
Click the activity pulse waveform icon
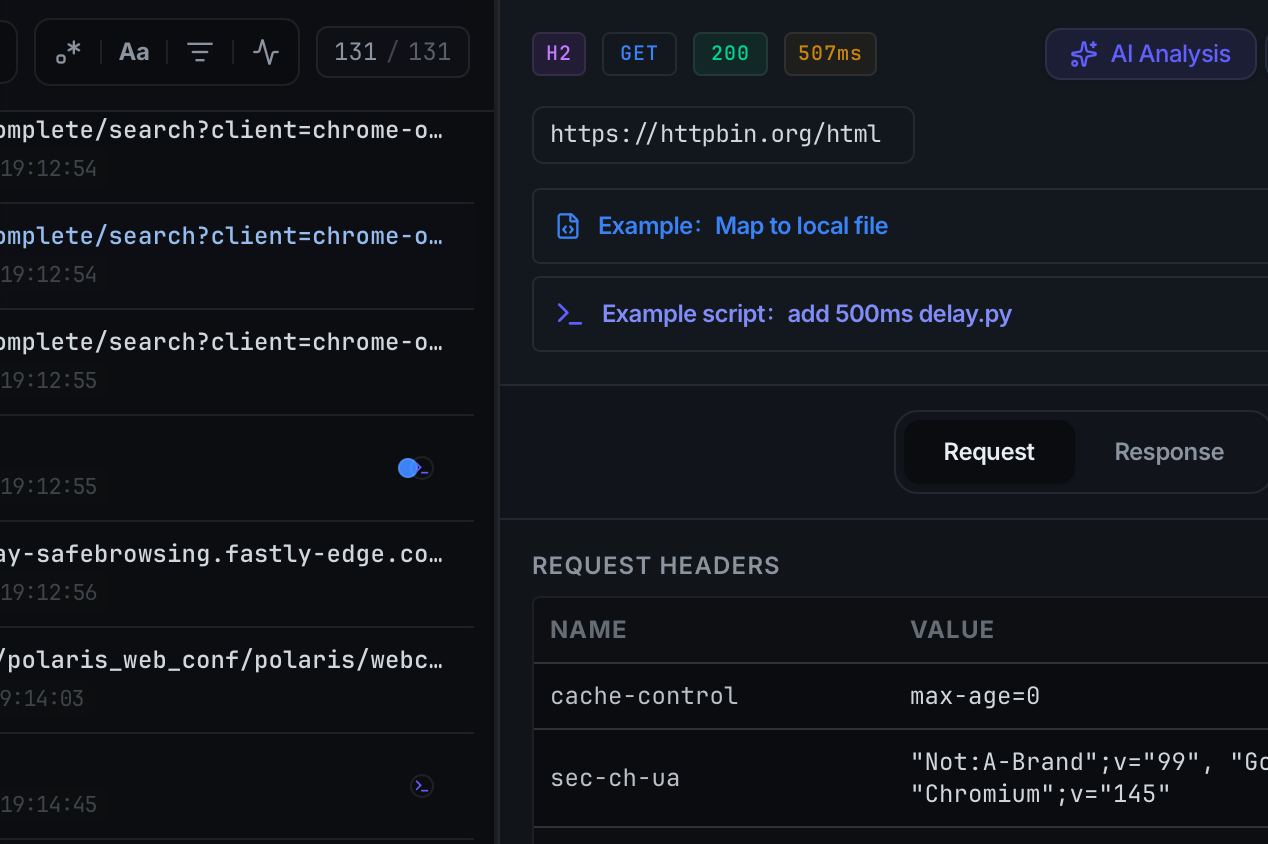(266, 52)
